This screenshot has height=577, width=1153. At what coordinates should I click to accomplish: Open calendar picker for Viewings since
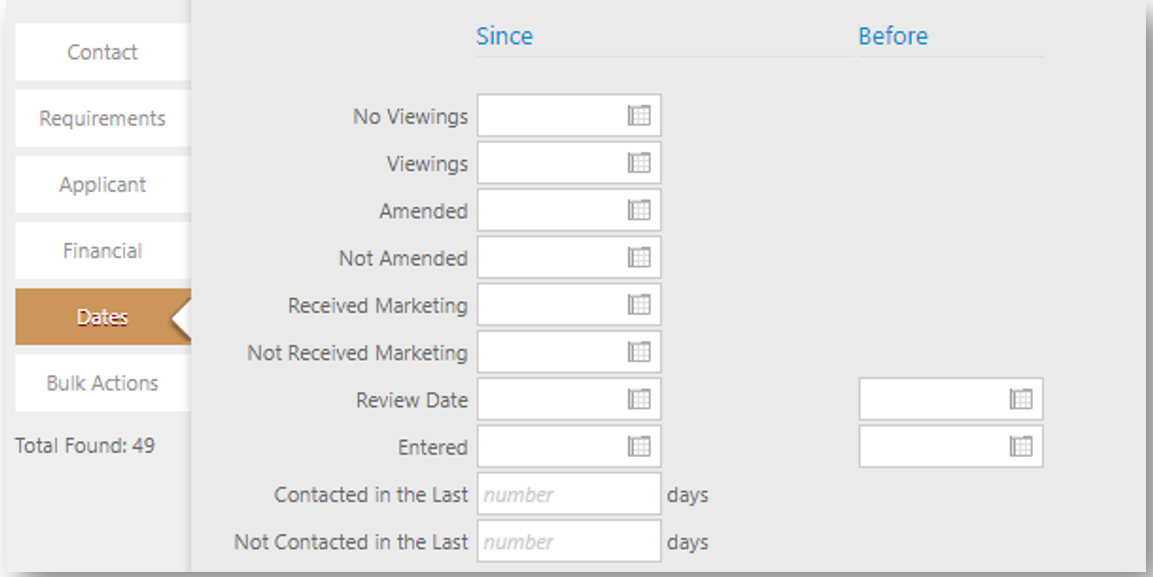pyautogui.click(x=639, y=163)
